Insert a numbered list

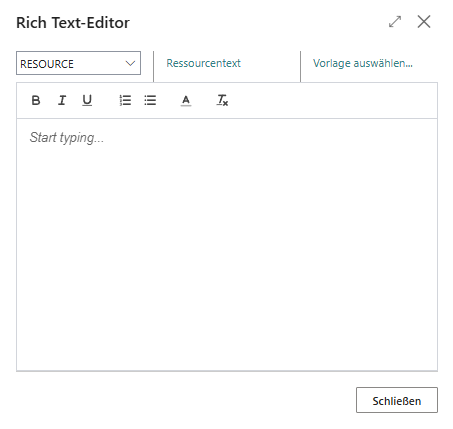[125, 100]
